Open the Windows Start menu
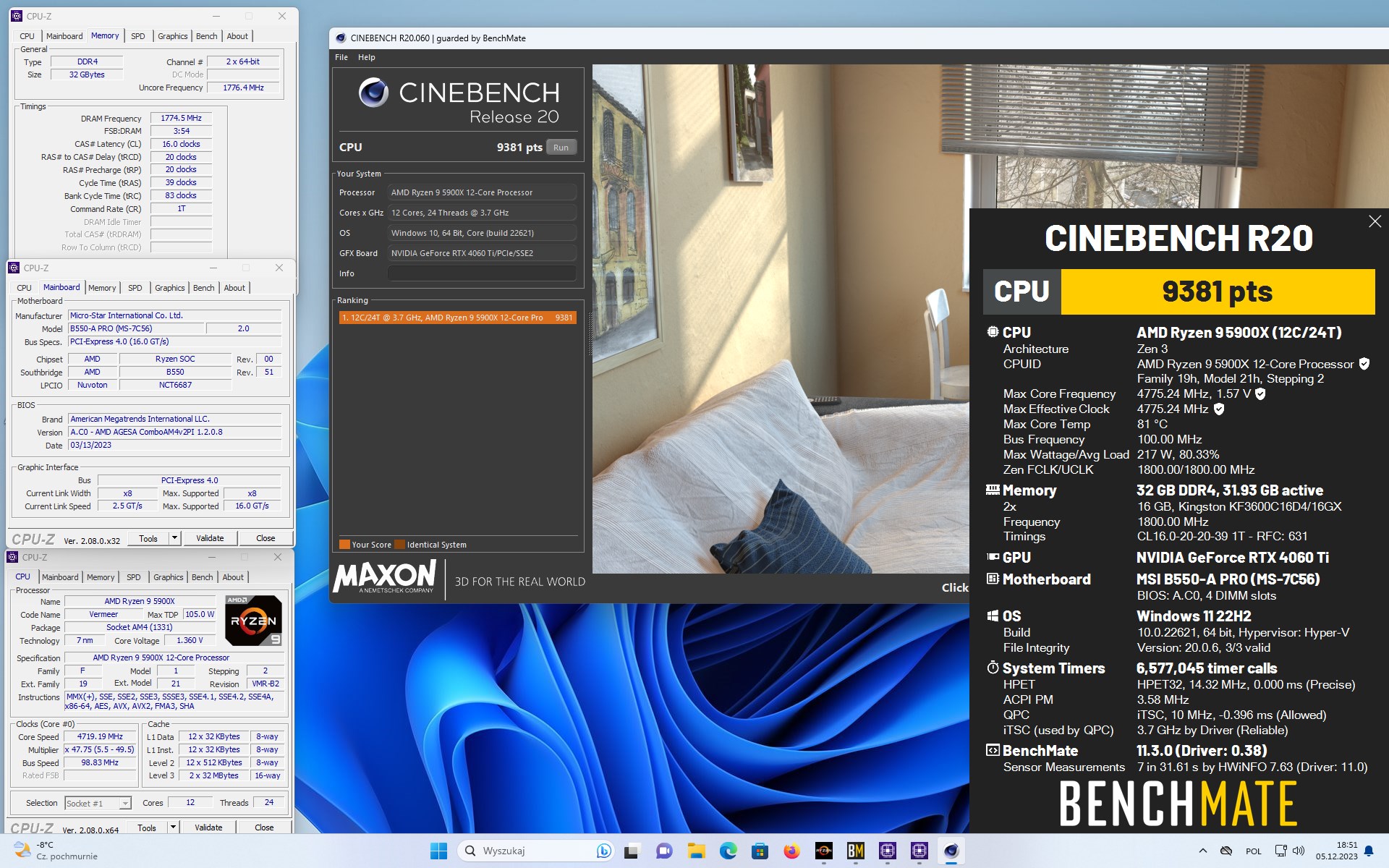Viewport: 1389px width, 868px height. (438, 851)
